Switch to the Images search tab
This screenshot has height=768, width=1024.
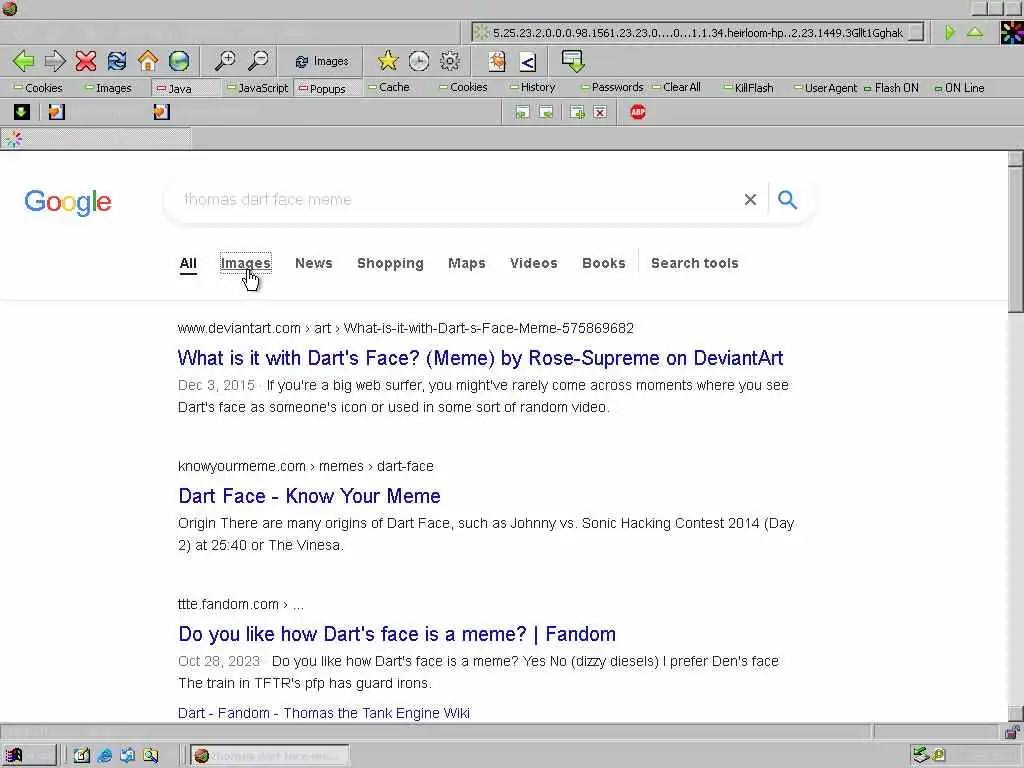point(246,263)
